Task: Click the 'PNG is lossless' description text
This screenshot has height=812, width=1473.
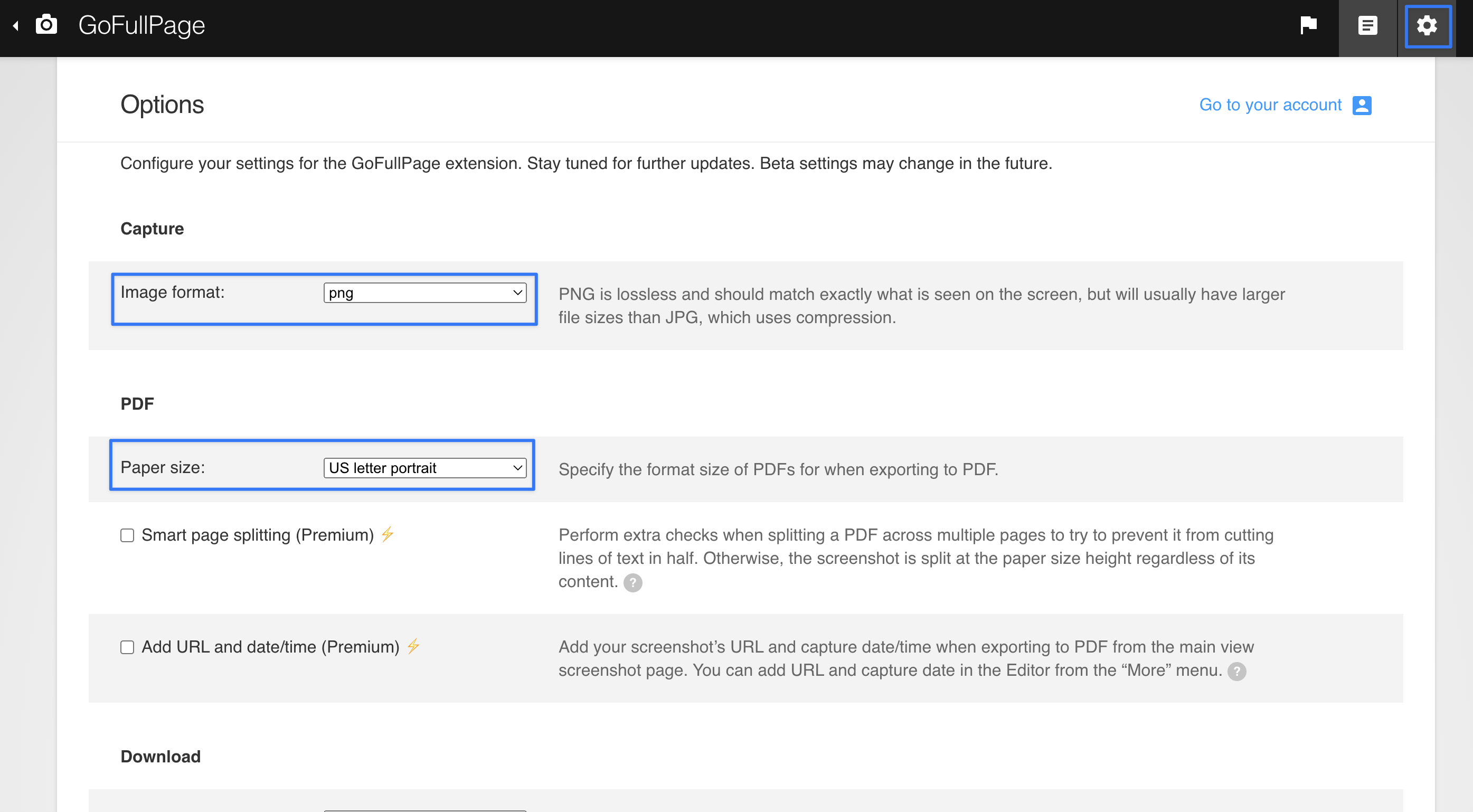Action: [x=921, y=306]
